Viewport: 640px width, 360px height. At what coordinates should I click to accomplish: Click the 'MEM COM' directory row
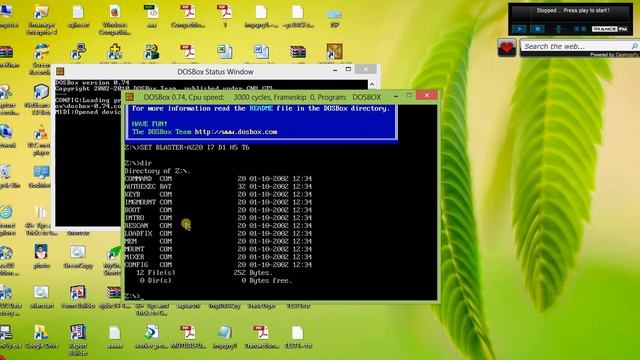(x=218, y=241)
